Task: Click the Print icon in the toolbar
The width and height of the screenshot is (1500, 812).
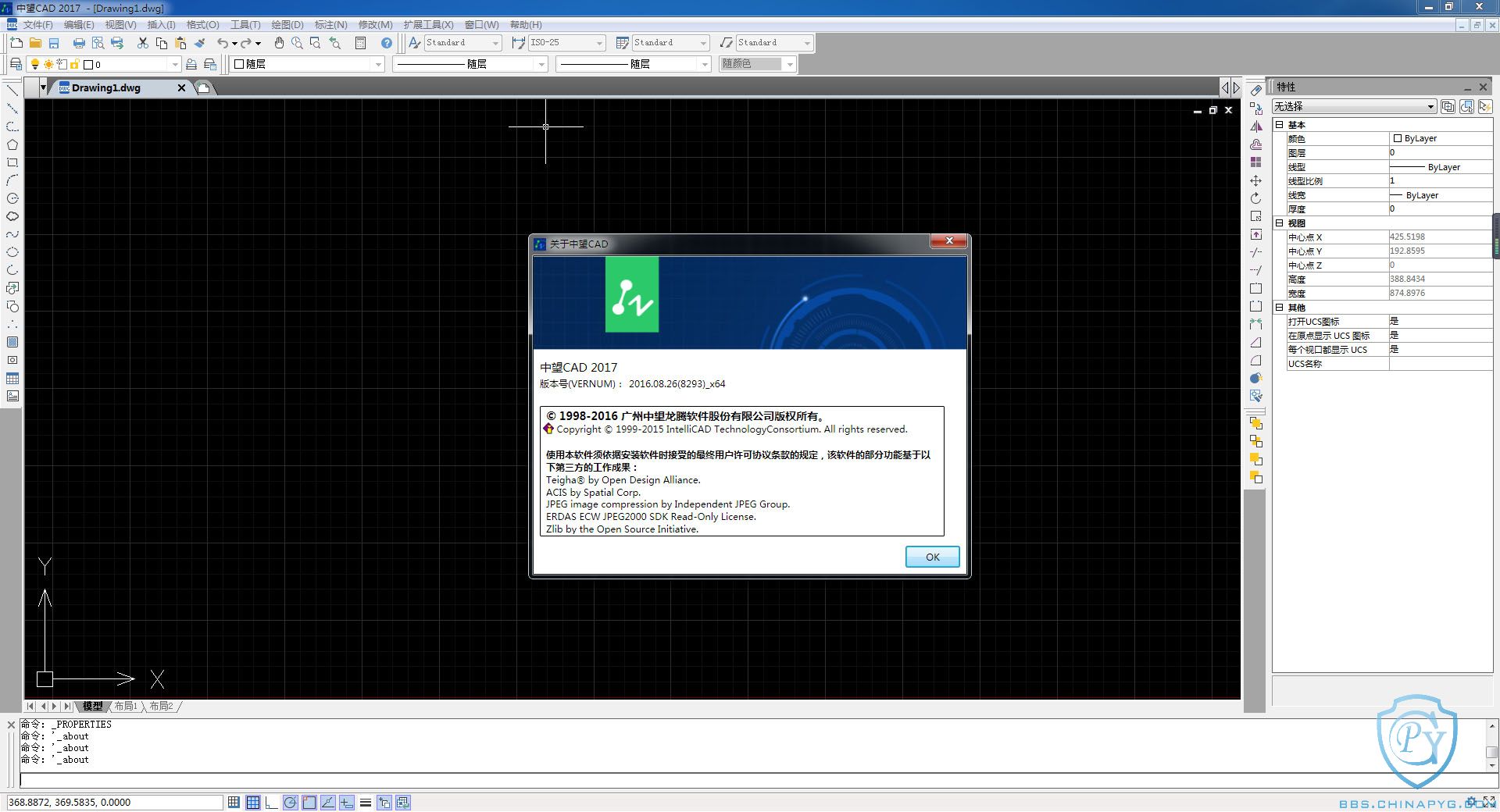Action: [x=79, y=43]
